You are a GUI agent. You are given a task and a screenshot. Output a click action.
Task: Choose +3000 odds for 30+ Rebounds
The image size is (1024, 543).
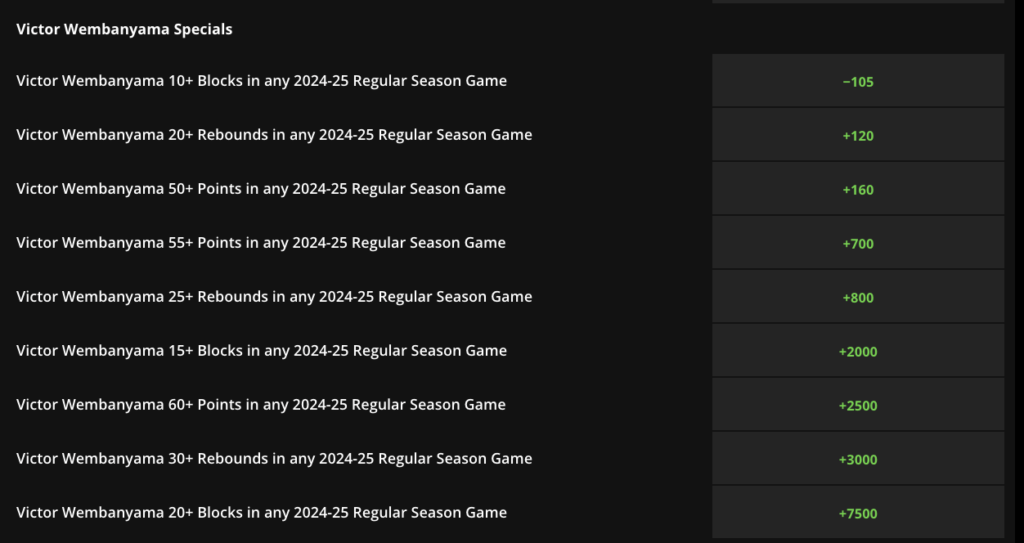(x=858, y=459)
